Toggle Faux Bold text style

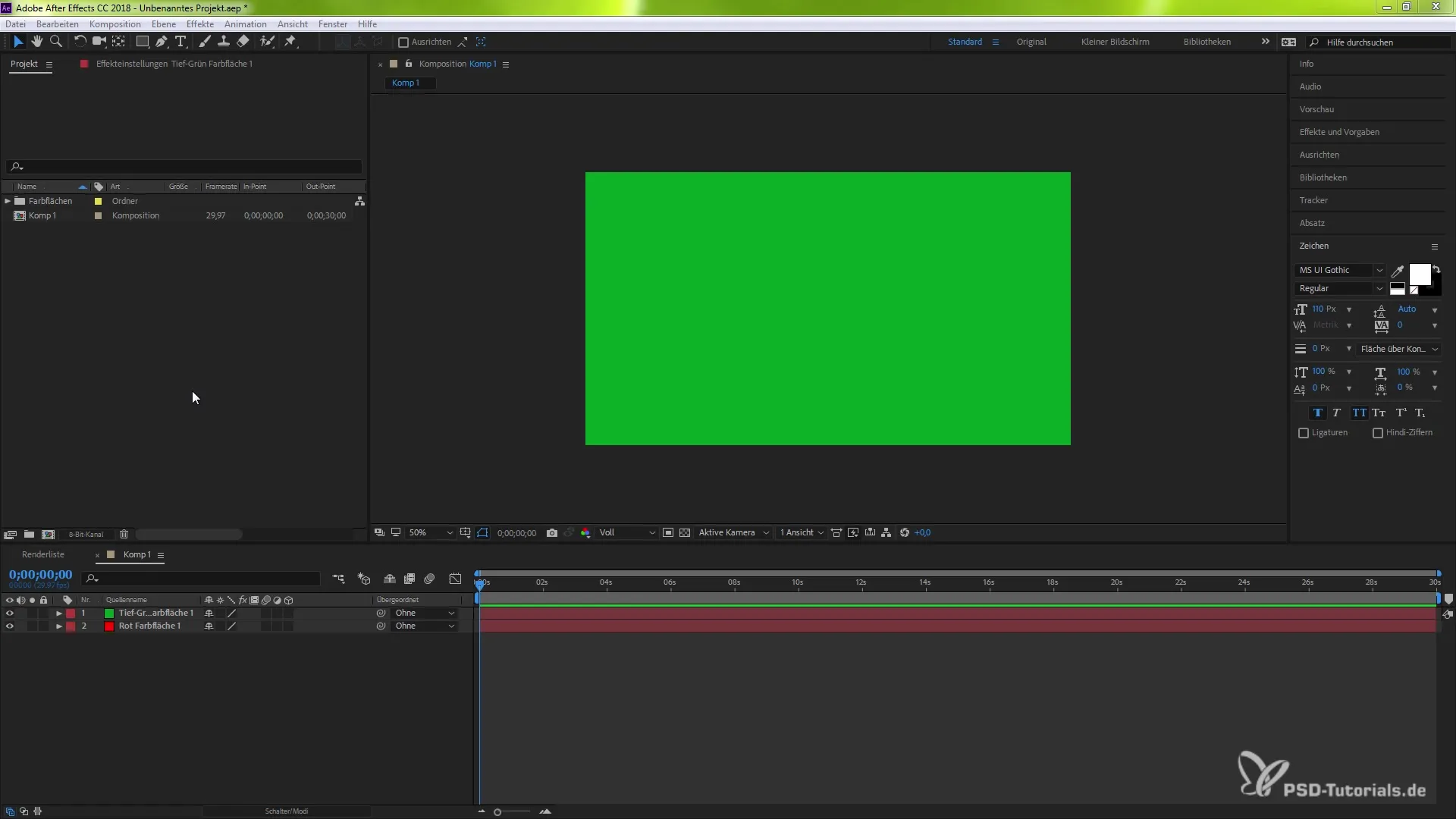(x=1317, y=413)
